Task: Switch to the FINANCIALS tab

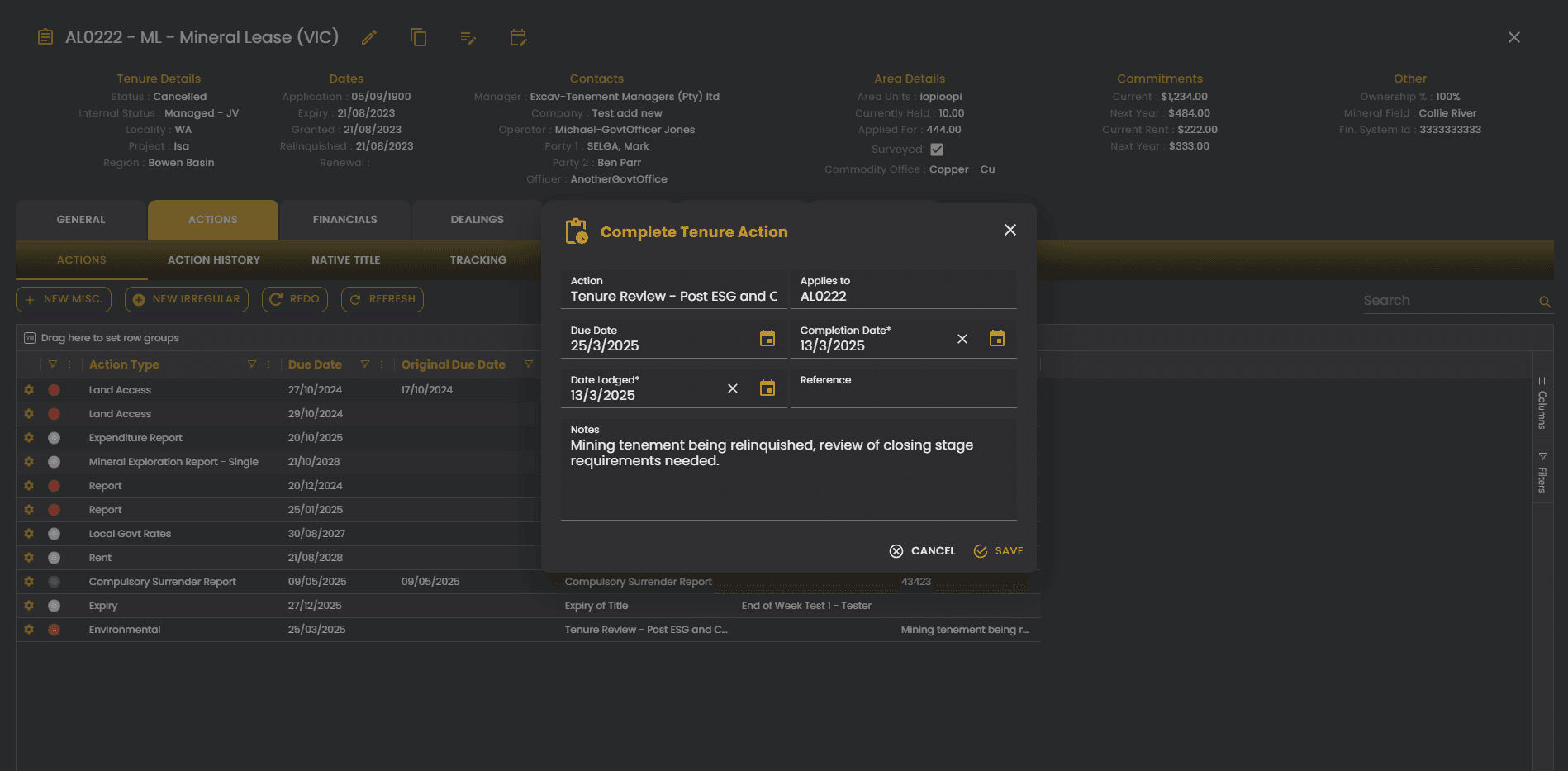Action: click(345, 220)
